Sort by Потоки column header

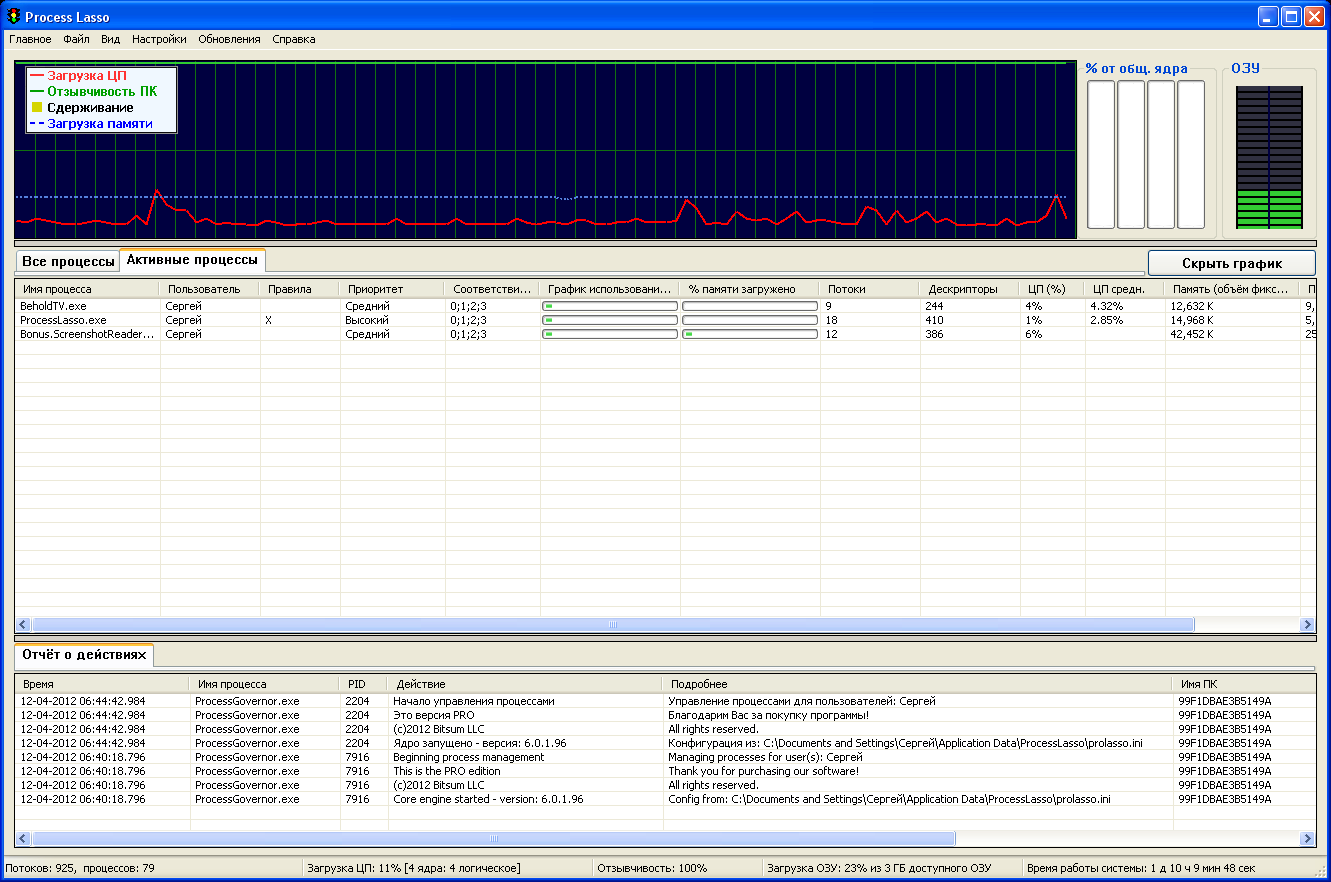(869, 289)
